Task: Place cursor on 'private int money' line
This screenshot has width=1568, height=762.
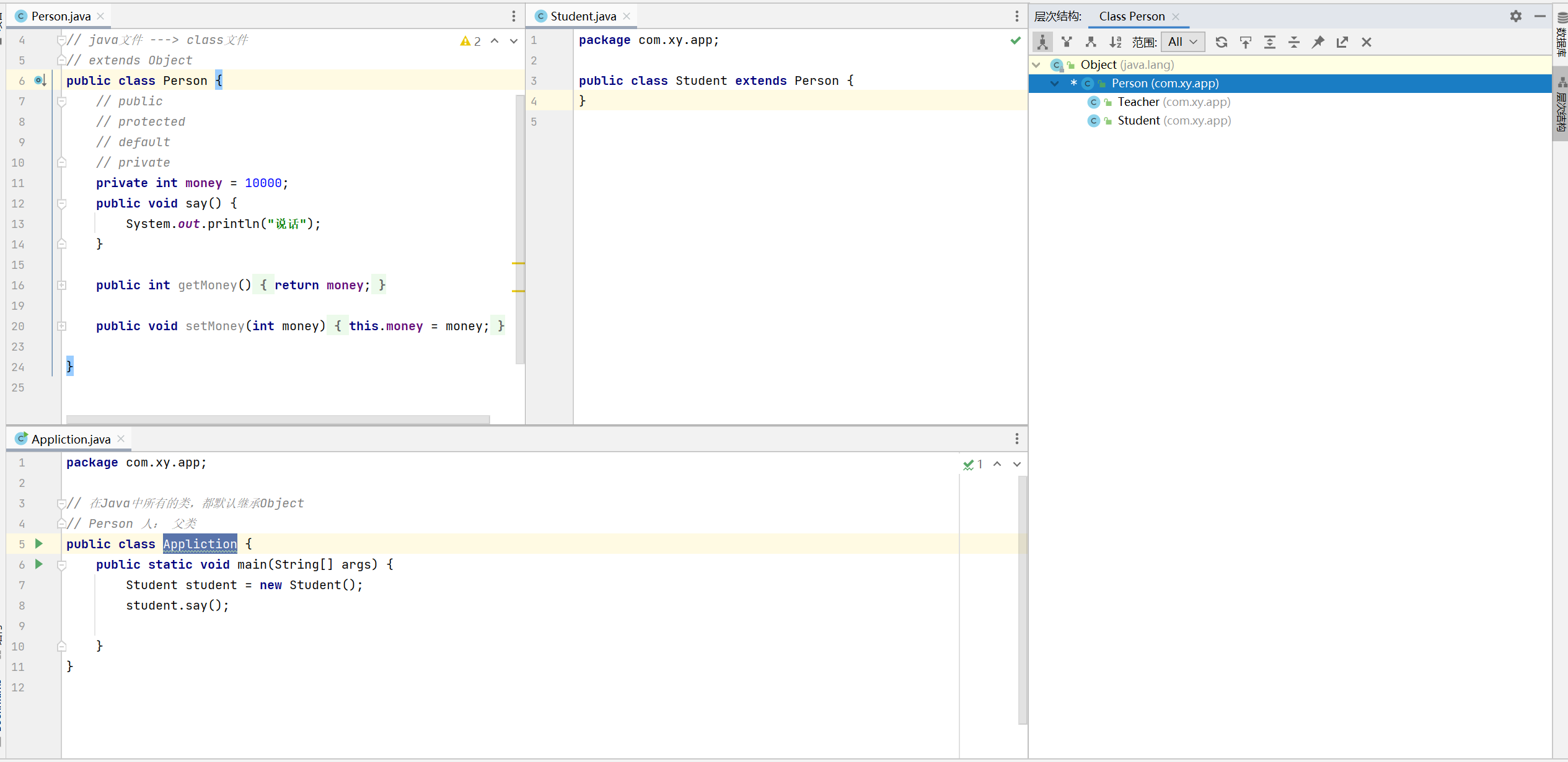Action: pyautogui.click(x=192, y=183)
